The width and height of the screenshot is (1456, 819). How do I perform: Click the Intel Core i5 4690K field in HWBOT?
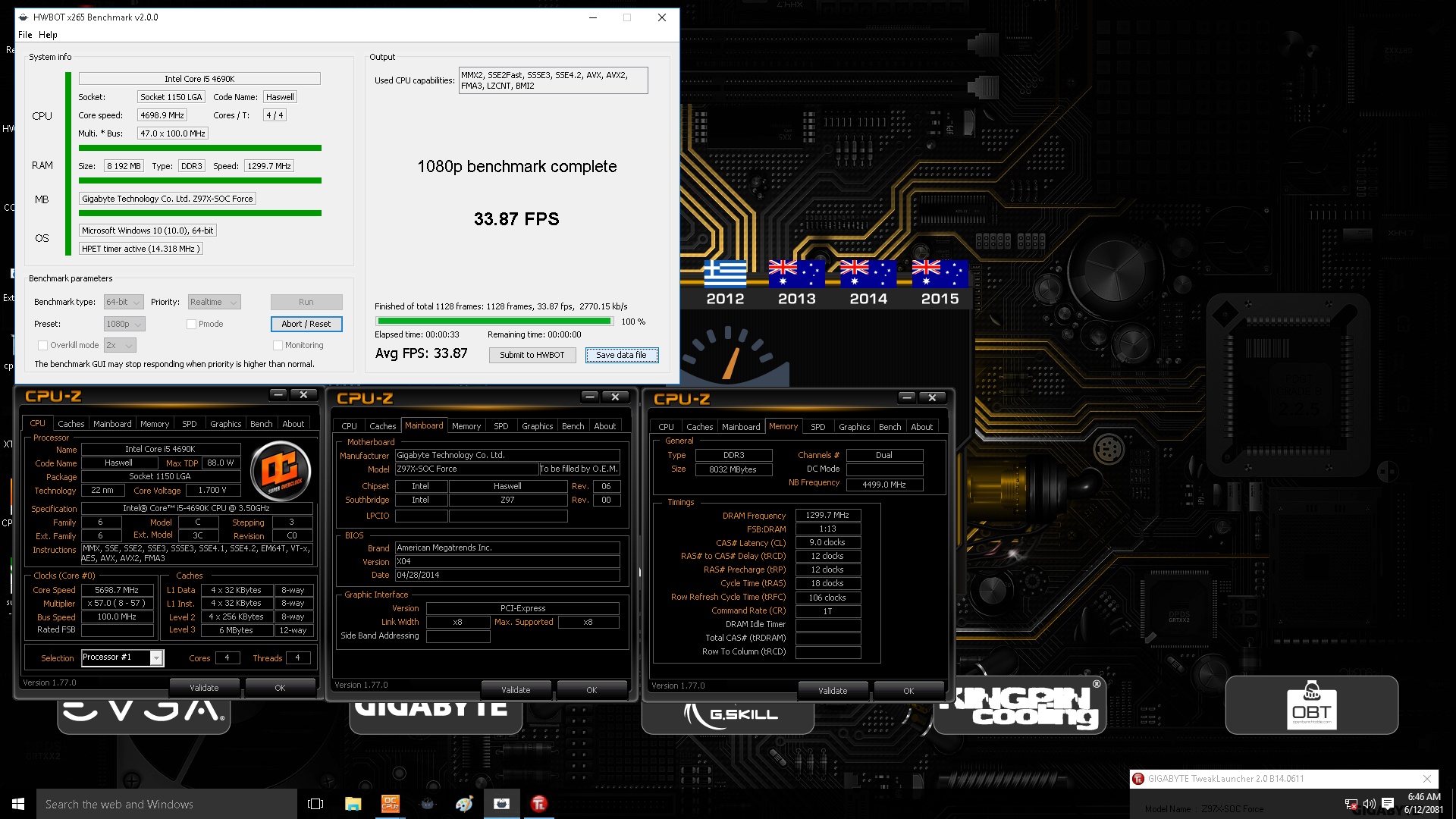199,79
